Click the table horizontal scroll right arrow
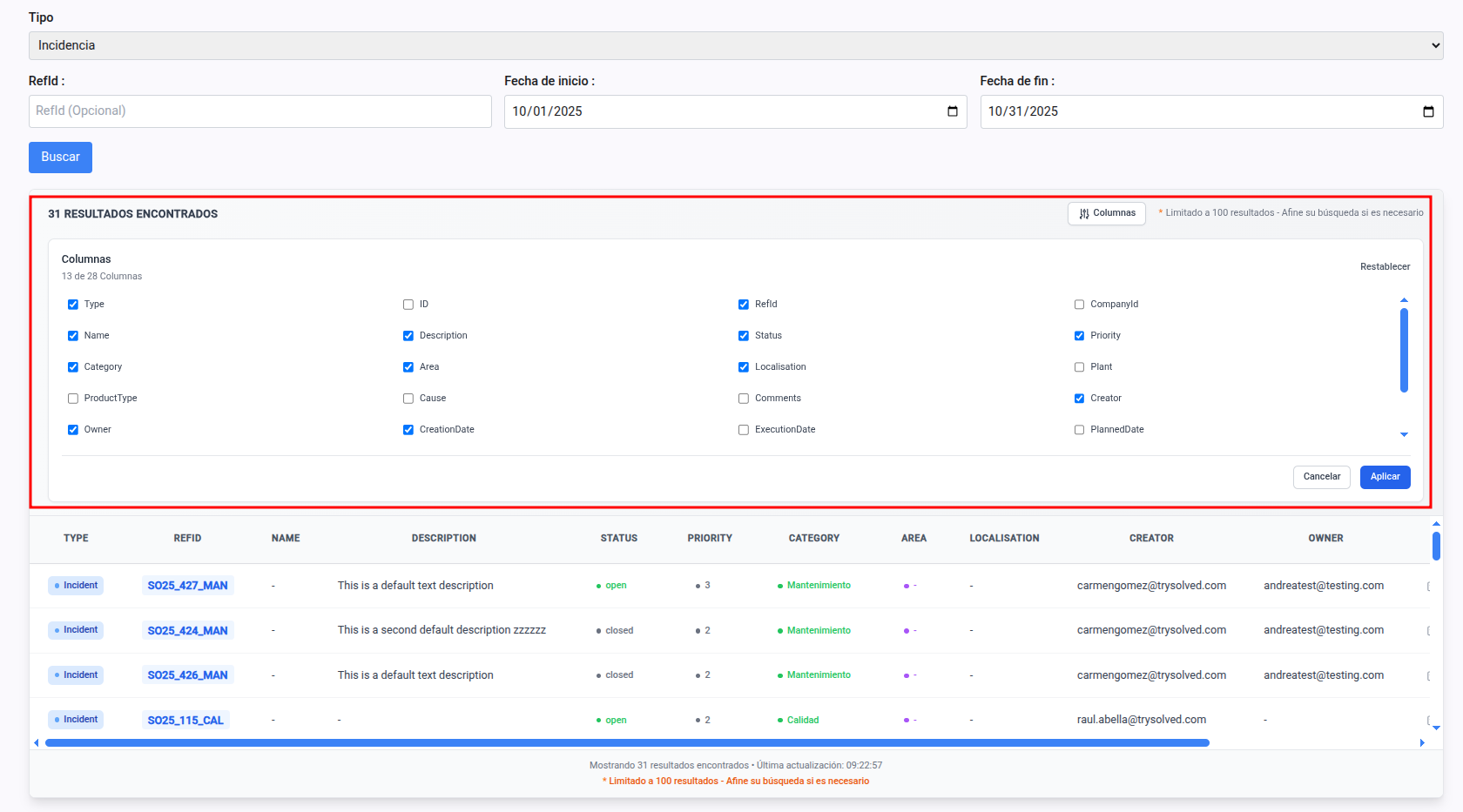Screen dimensions: 1463x812 pyautogui.click(x=1422, y=743)
